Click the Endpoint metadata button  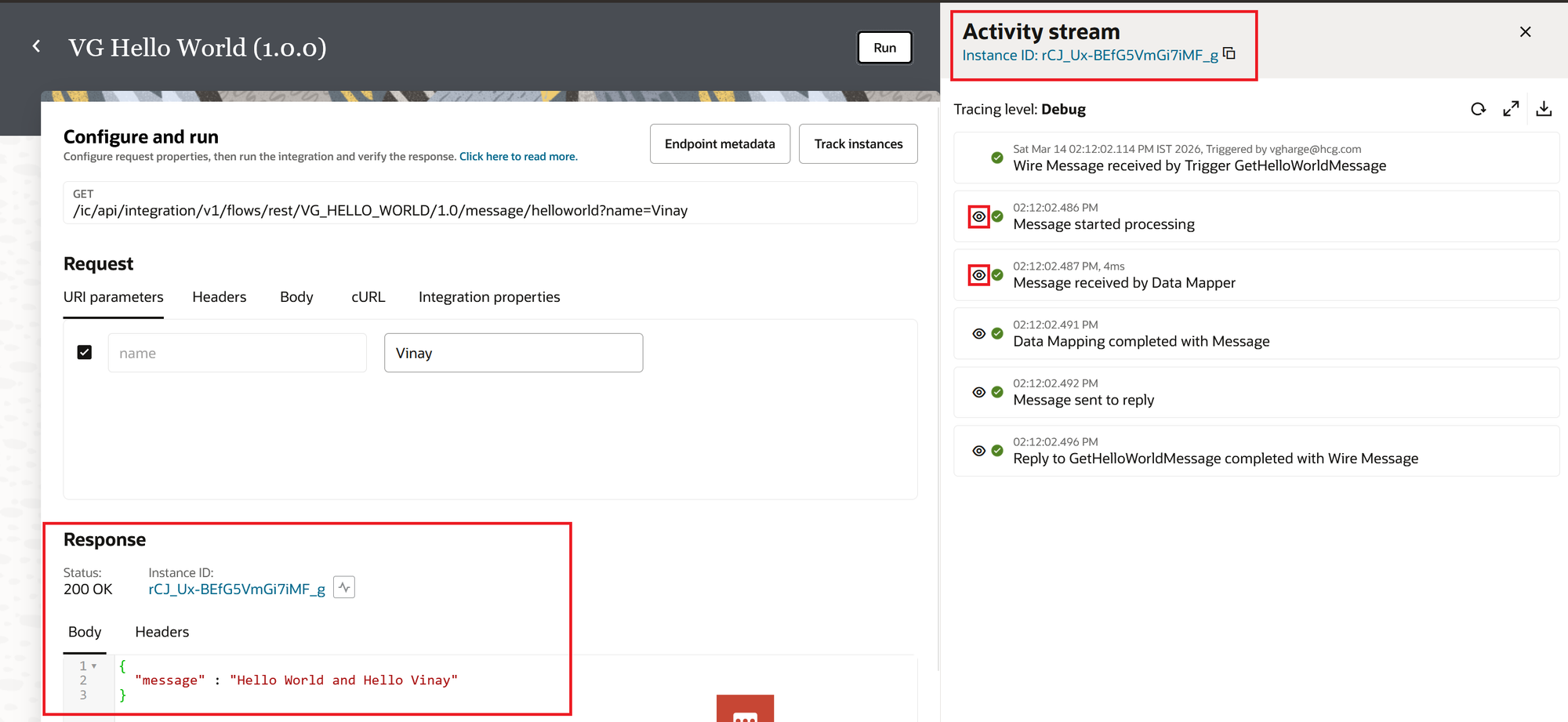coord(719,144)
